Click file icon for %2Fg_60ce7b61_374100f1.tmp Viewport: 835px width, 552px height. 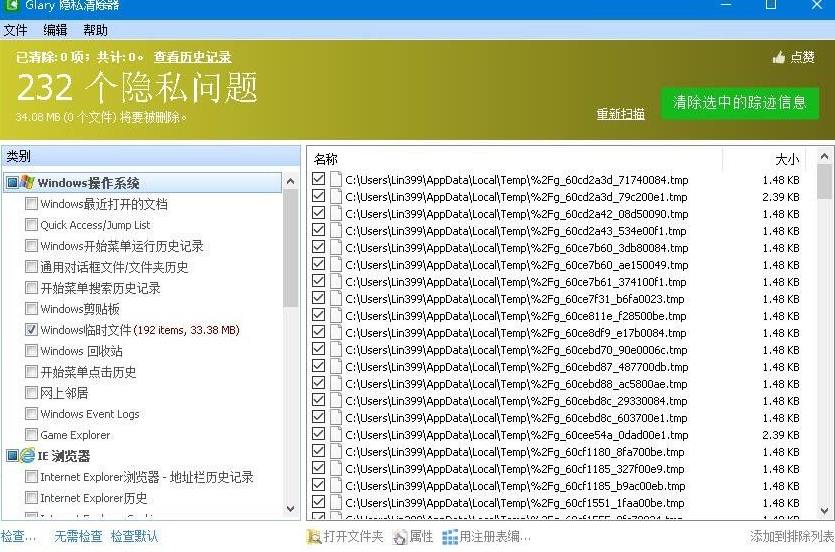coord(335,282)
